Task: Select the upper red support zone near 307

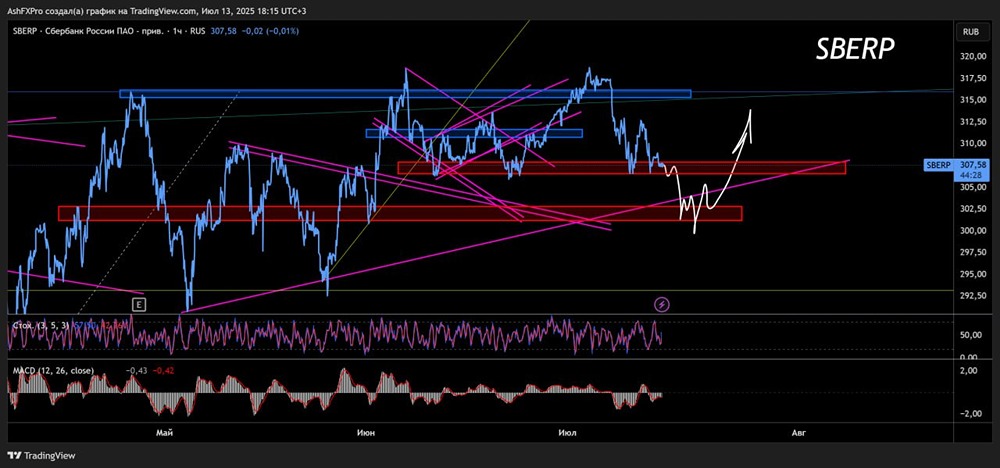Action: coord(622,168)
